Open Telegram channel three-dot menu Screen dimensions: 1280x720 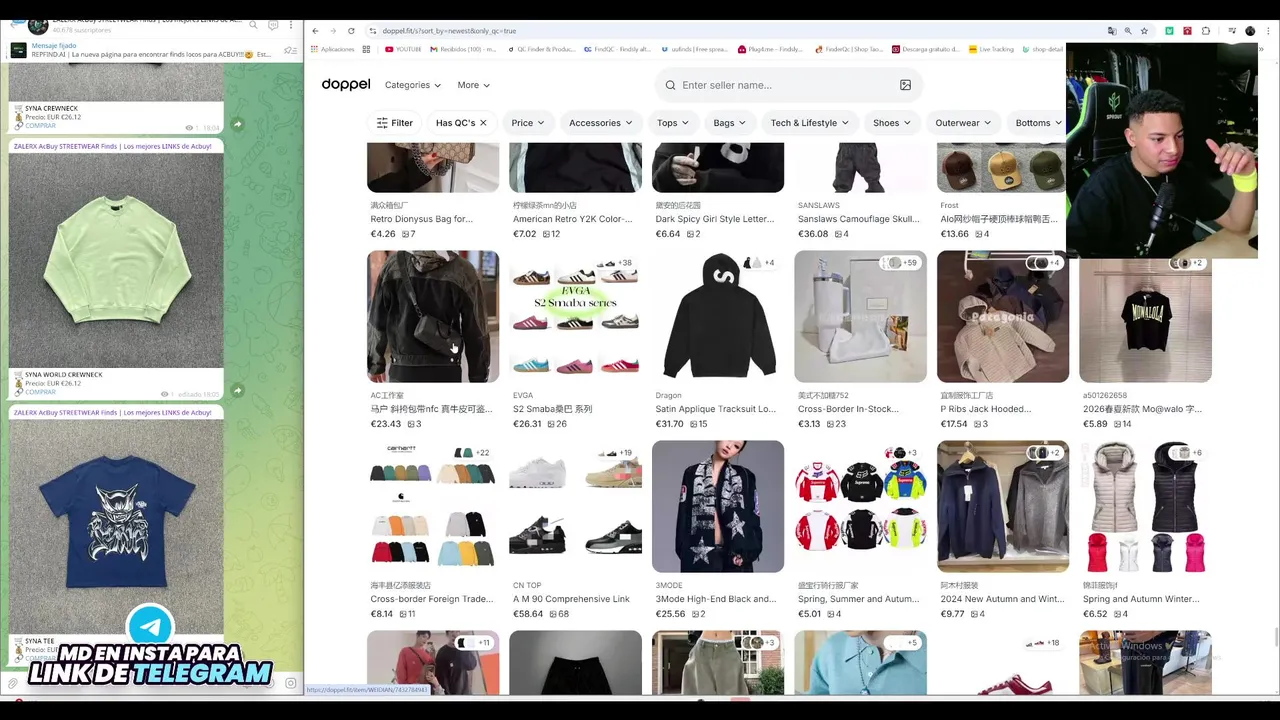pyautogui.click(x=291, y=25)
